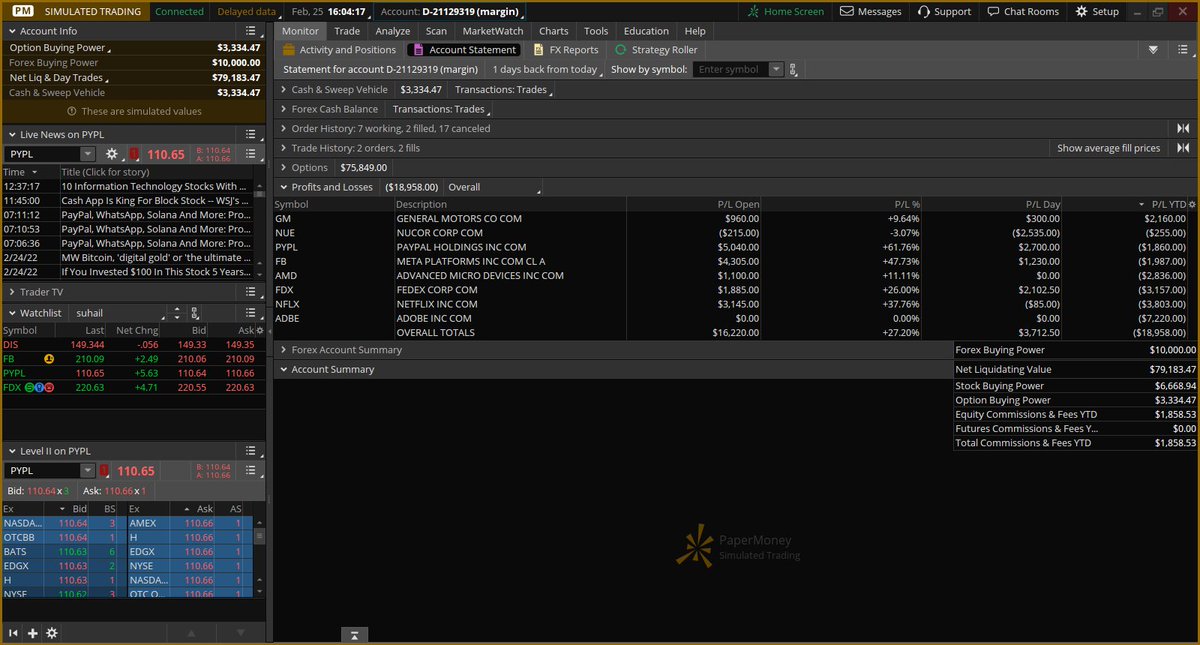This screenshot has height=645, width=1200.
Task: Click Watchlist symbol link chain icon
Action: tap(194, 313)
